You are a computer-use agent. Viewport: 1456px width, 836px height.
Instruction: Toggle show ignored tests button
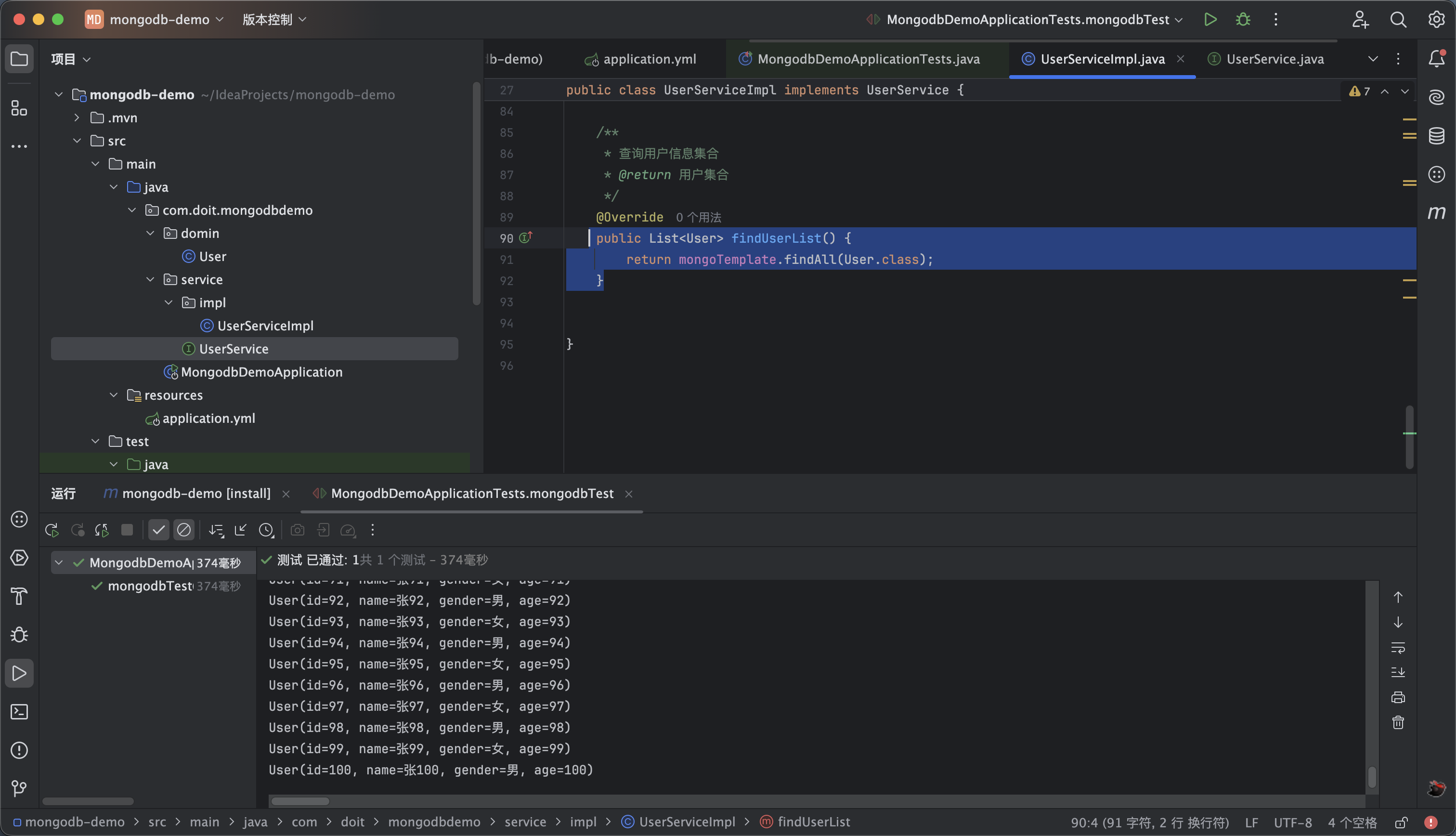click(x=183, y=530)
